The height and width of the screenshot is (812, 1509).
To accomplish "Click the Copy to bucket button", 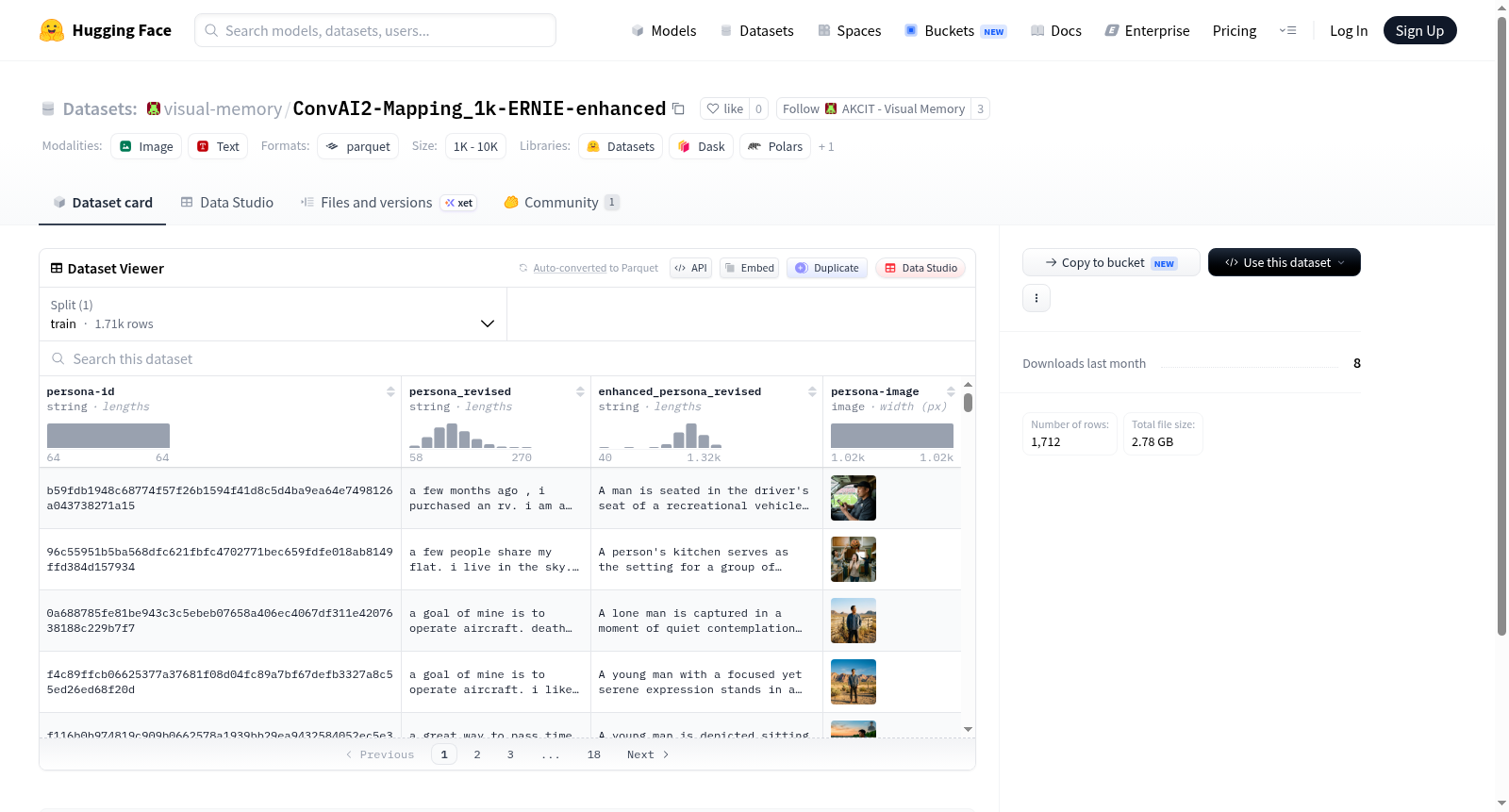I will 1111,262.
